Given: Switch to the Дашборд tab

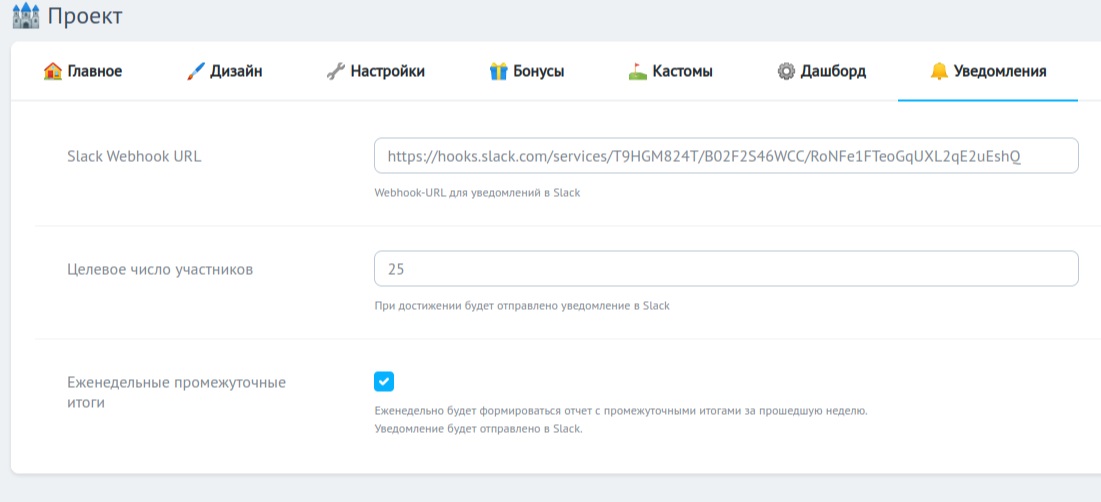Looking at the screenshot, I should tap(822, 71).
